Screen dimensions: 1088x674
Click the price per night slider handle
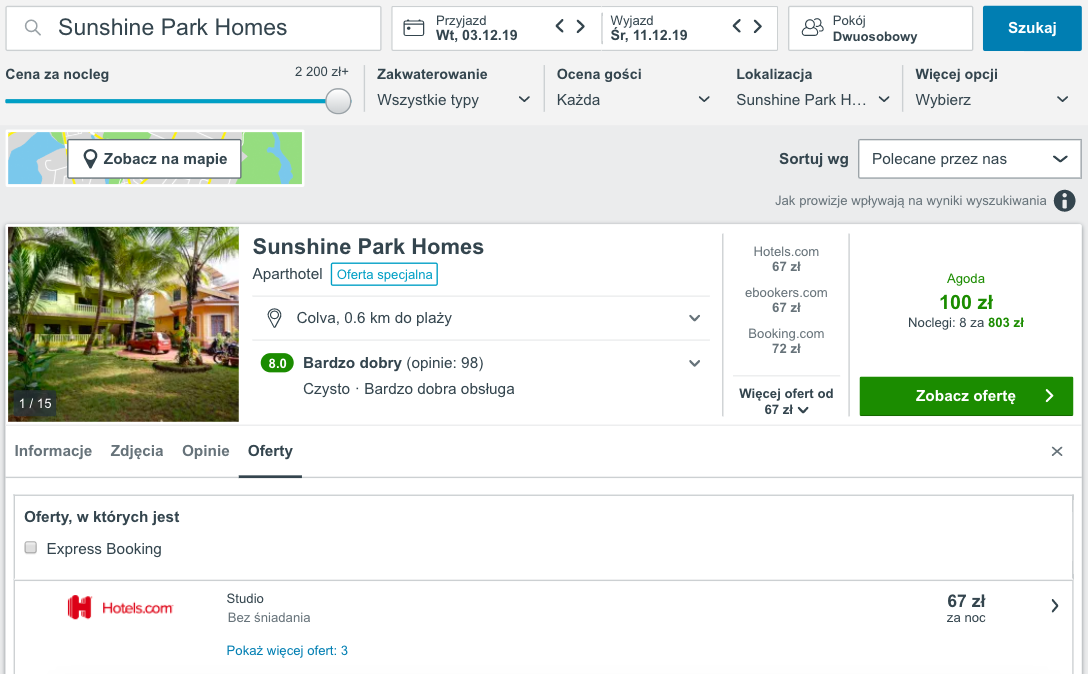click(338, 101)
